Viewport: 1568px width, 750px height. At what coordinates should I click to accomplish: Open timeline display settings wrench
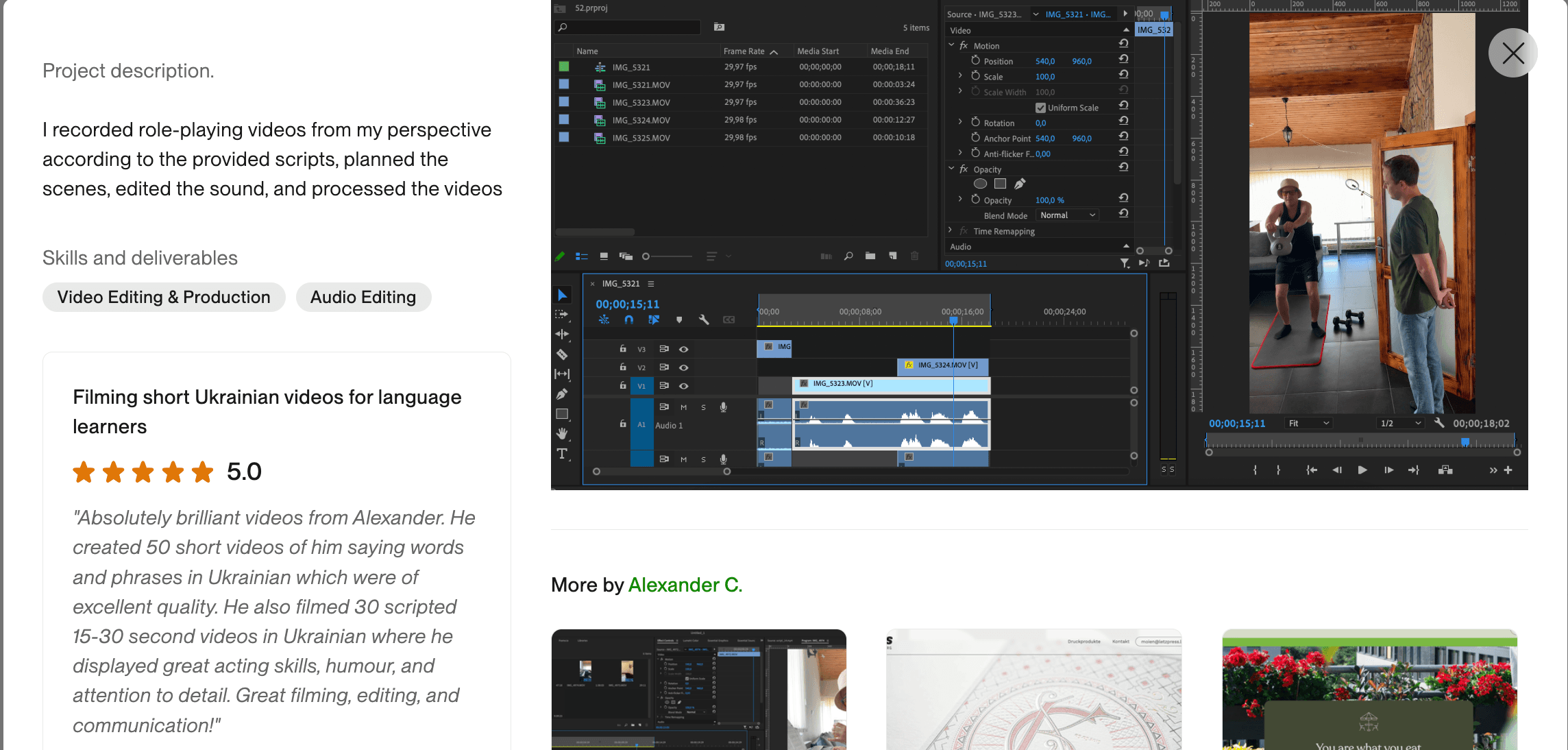[704, 320]
